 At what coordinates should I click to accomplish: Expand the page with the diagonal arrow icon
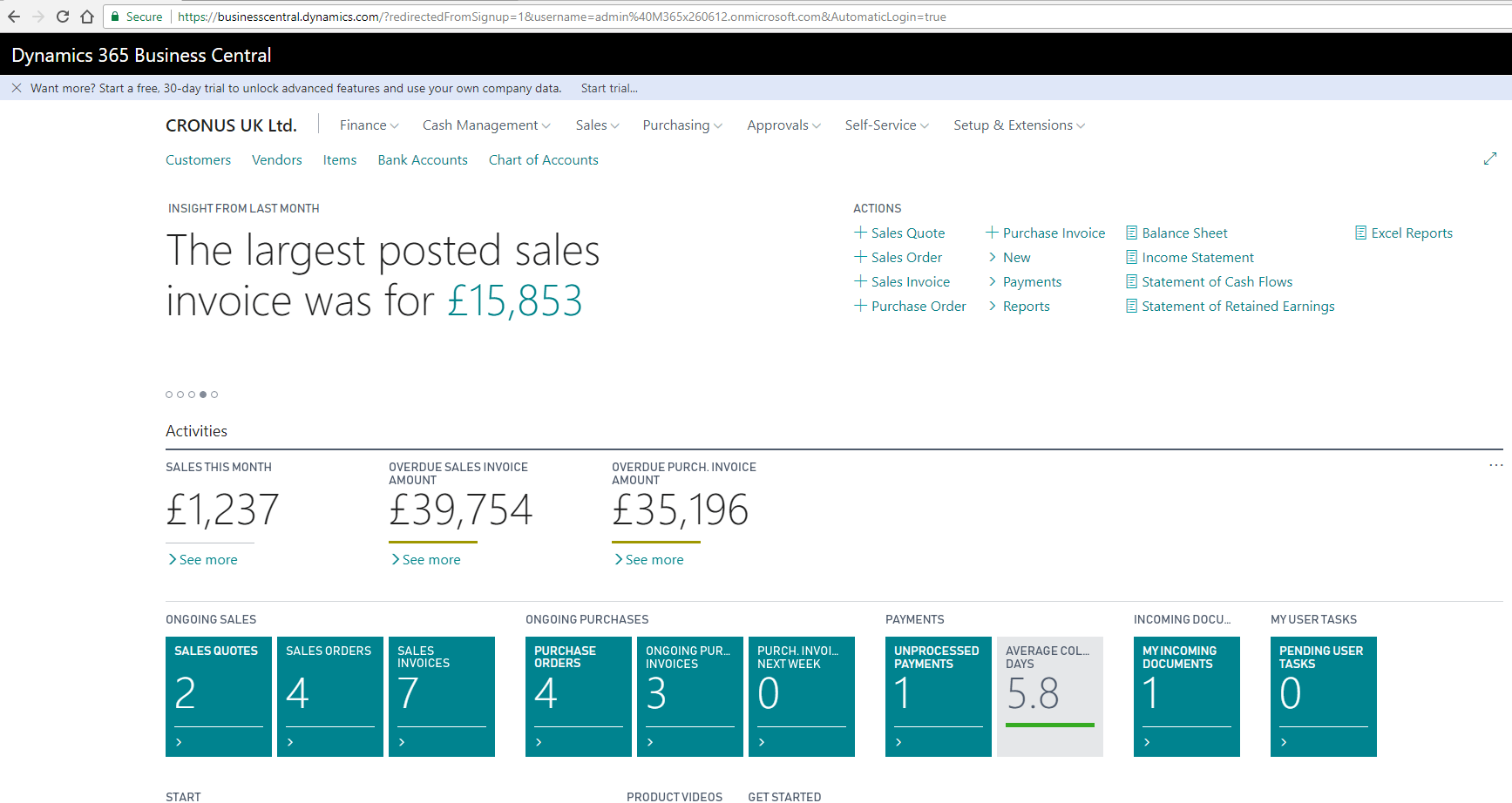pyautogui.click(x=1491, y=159)
